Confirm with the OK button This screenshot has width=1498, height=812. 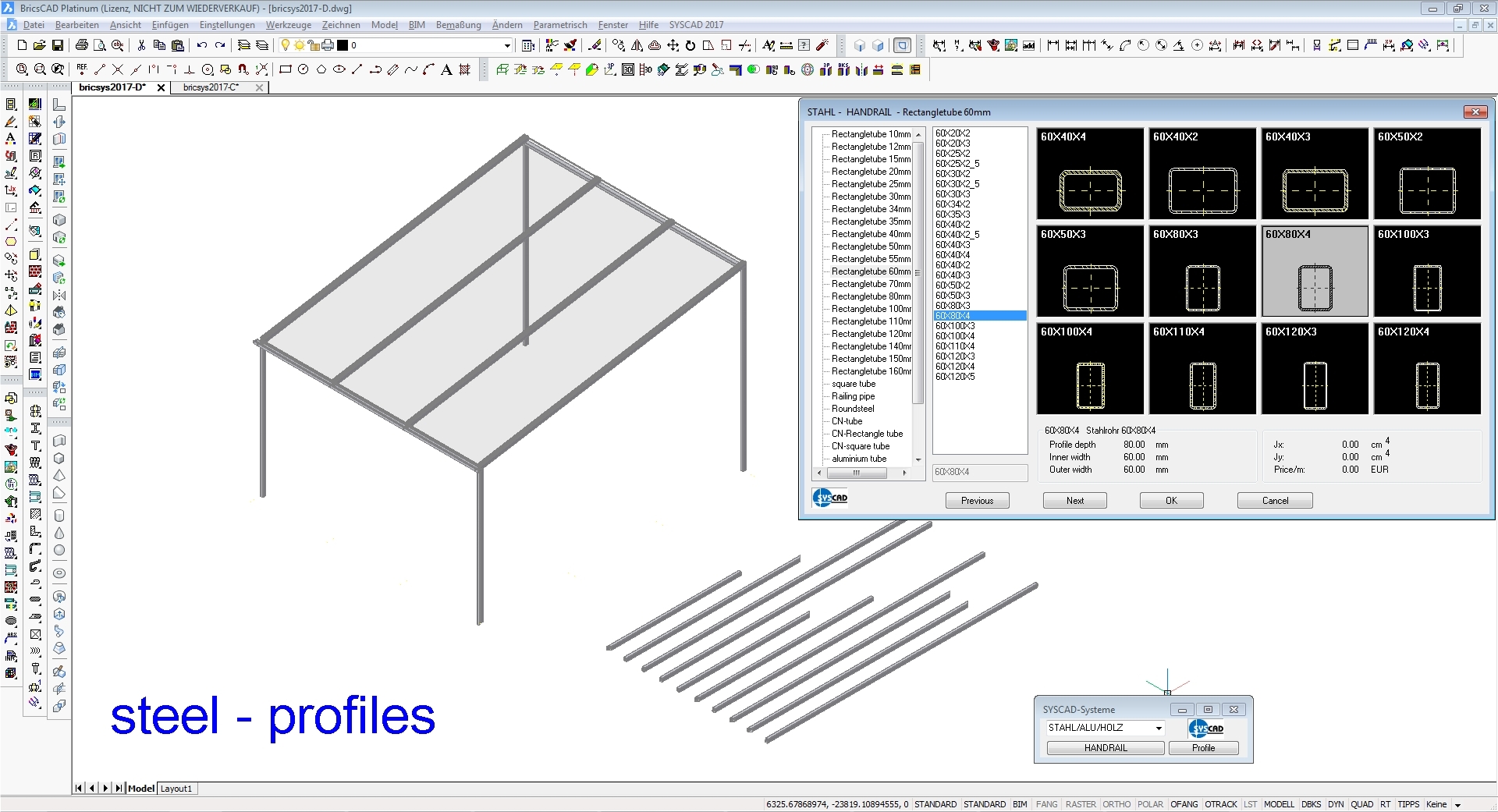1172,501
